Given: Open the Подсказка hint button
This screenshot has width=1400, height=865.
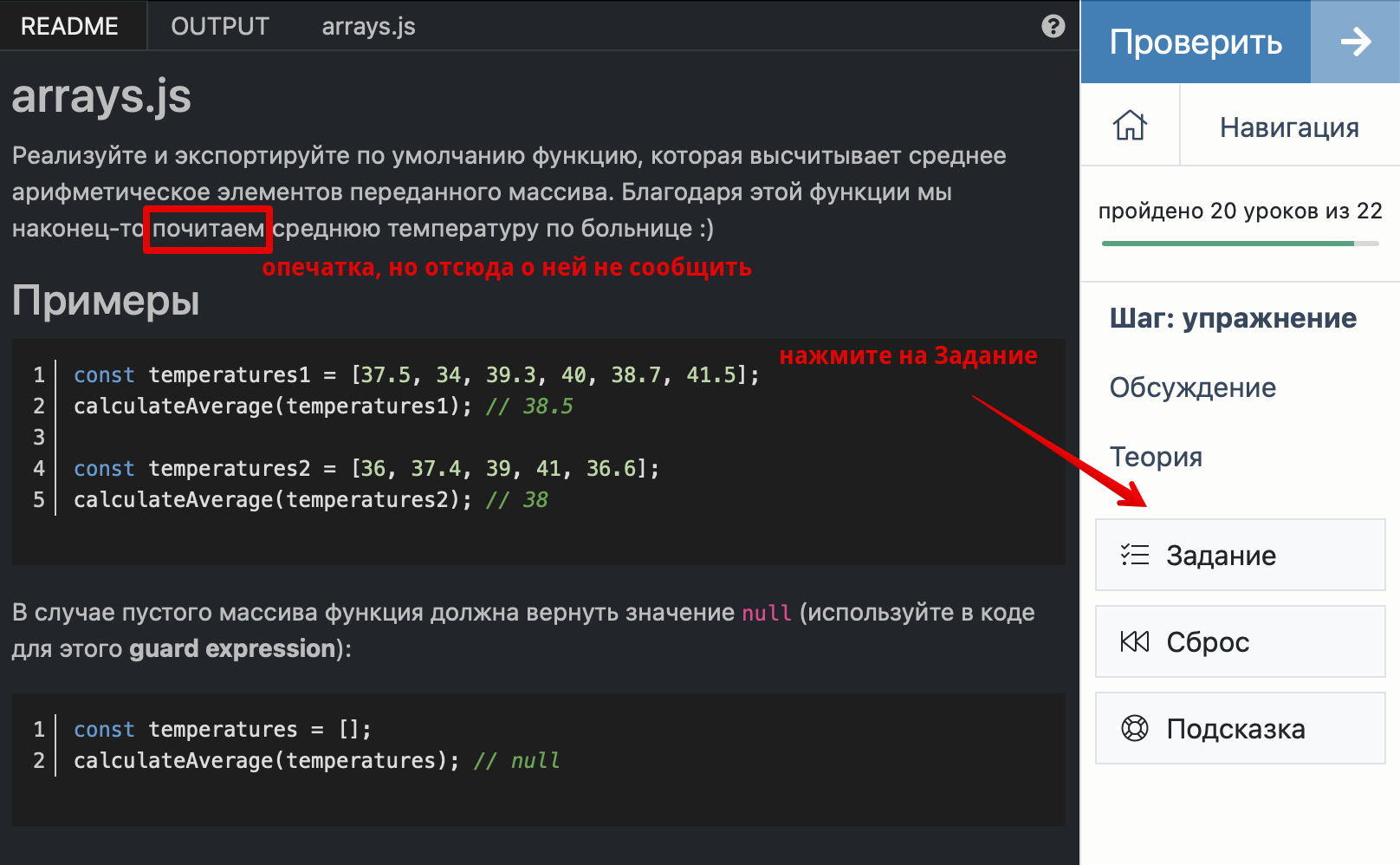Looking at the screenshot, I should pos(1240,728).
